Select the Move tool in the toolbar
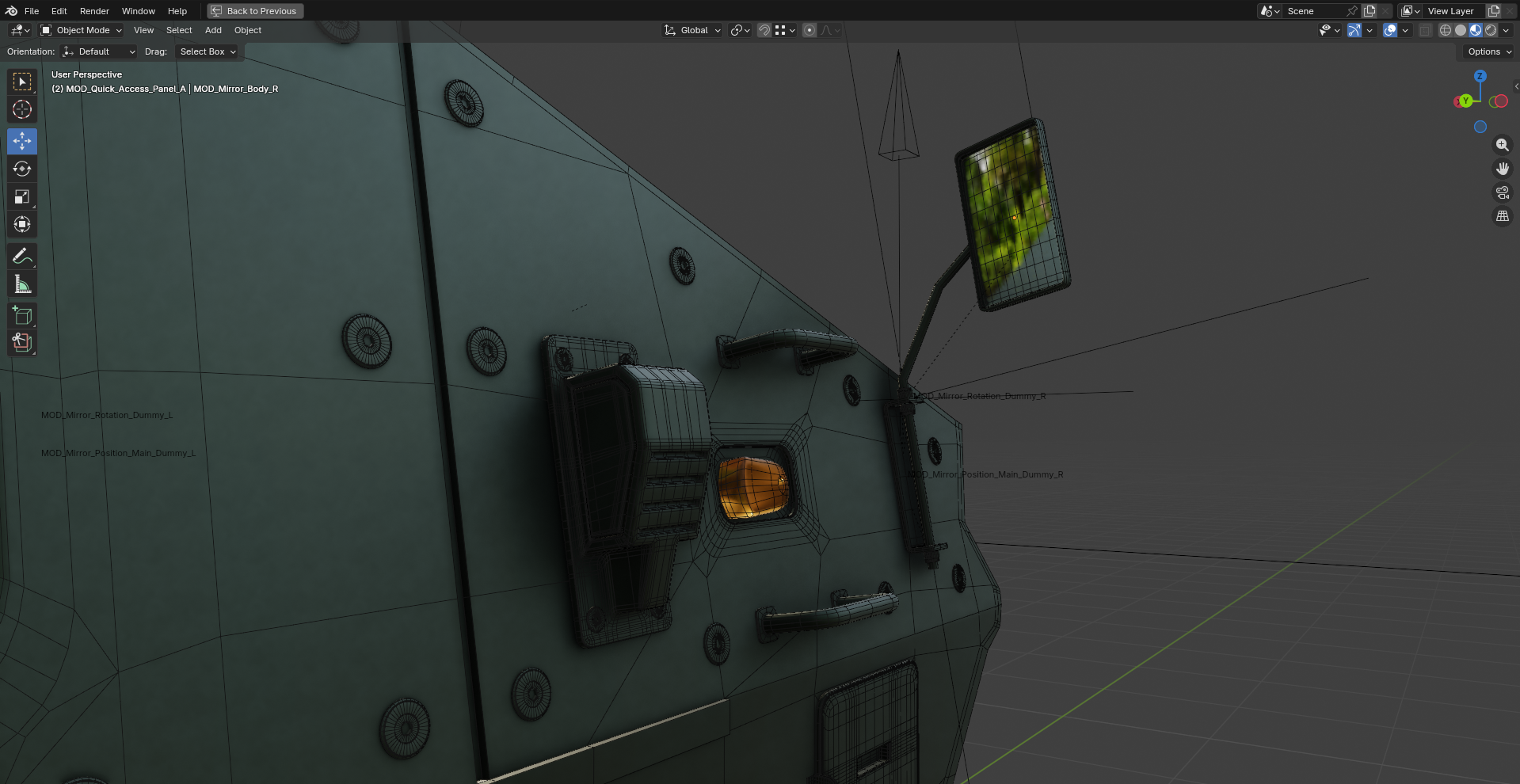 click(x=22, y=141)
